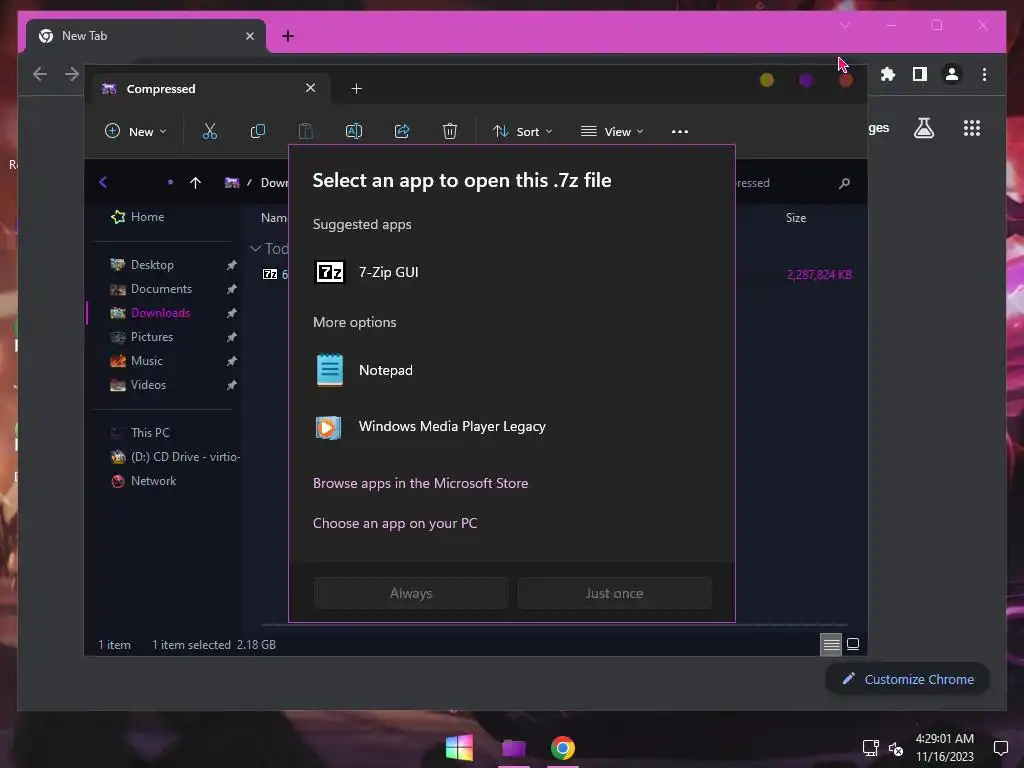Click Chrome's forward arrow button

[72, 74]
